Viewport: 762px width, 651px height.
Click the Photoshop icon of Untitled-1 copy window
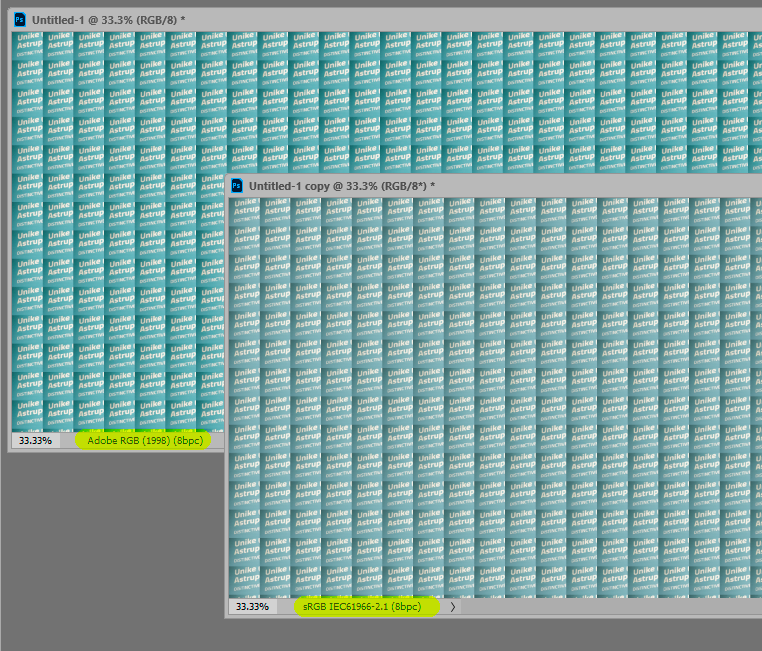point(237,186)
